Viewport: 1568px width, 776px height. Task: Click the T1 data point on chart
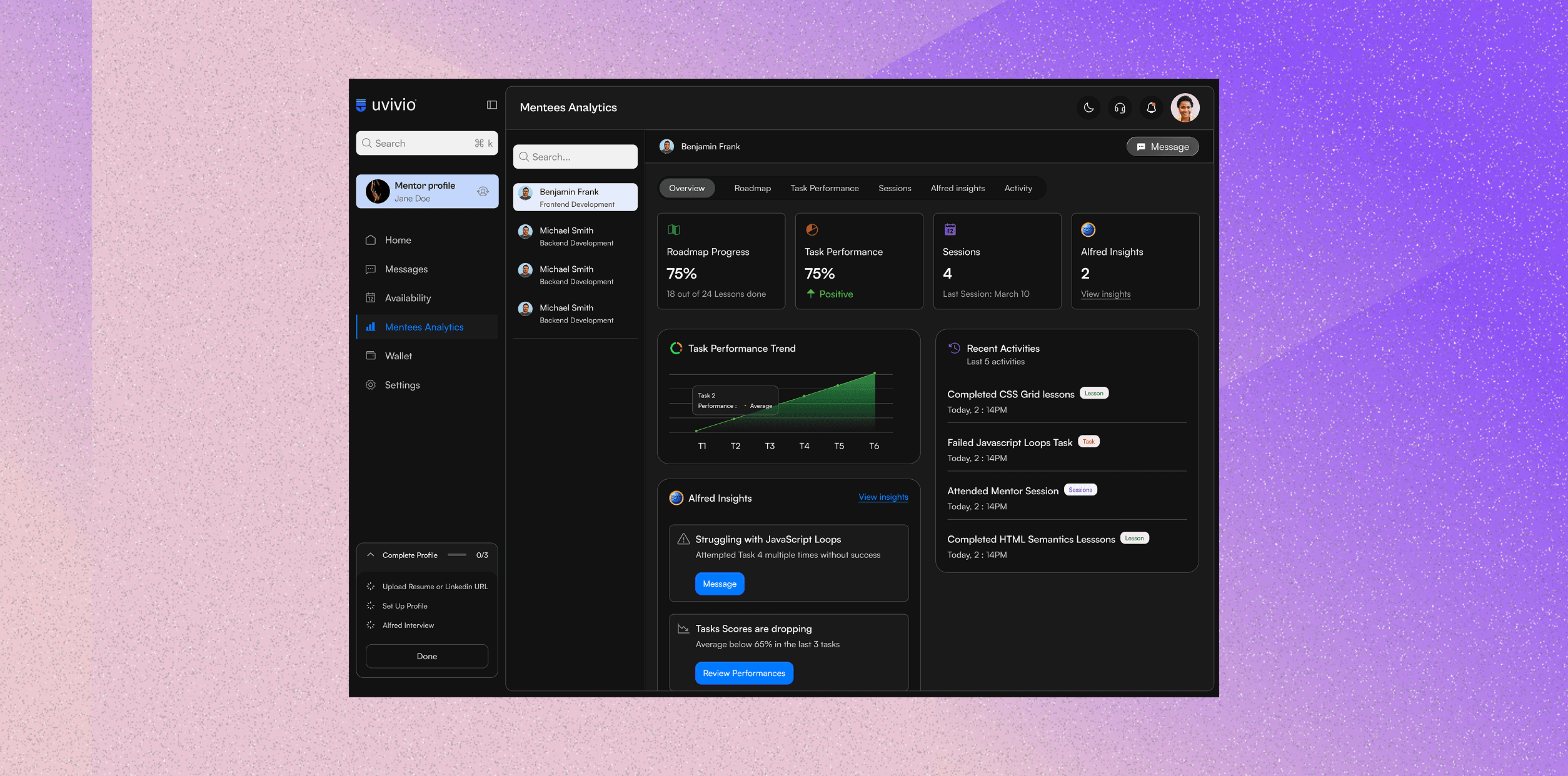(x=696, y=431)
